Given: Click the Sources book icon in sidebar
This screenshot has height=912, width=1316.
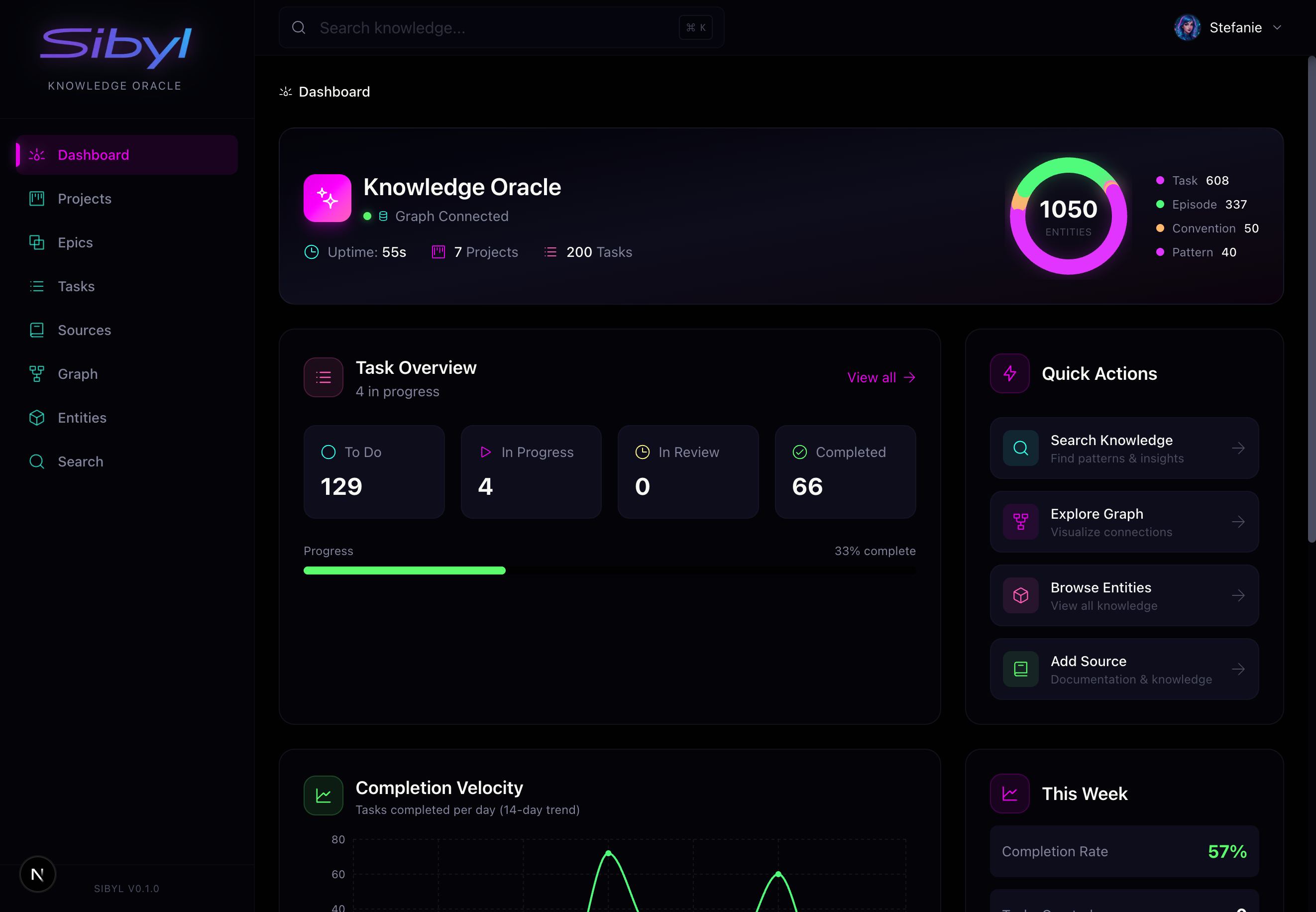Looking at the screenshot, I should point(36,330).
